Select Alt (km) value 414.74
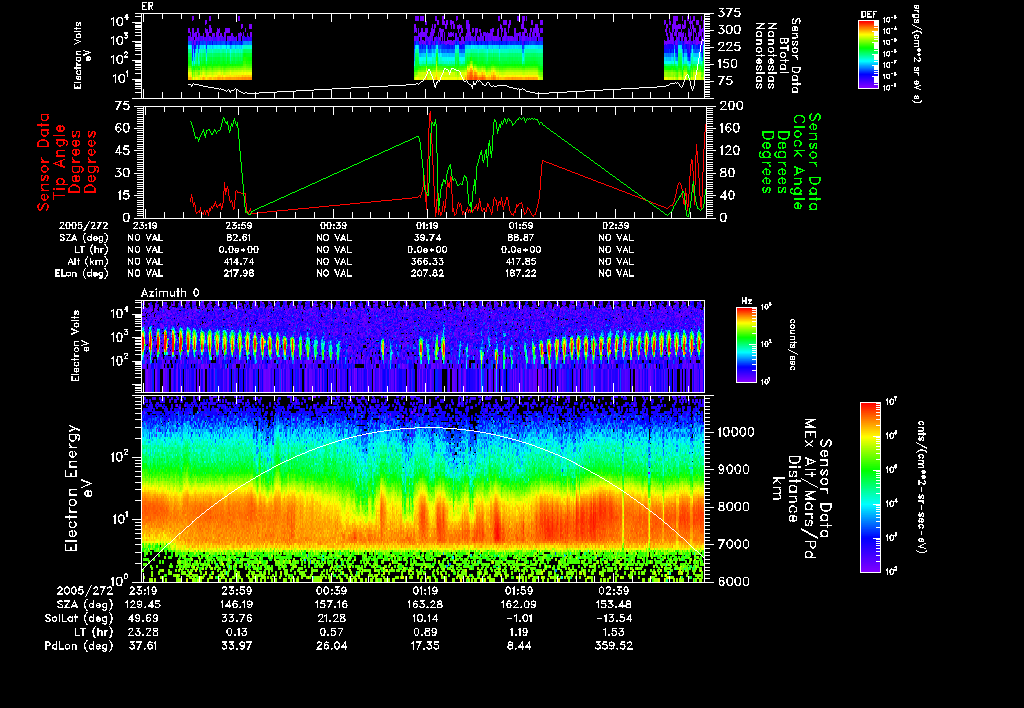Viewport: 1024px width, 708px height. point(239,262)
